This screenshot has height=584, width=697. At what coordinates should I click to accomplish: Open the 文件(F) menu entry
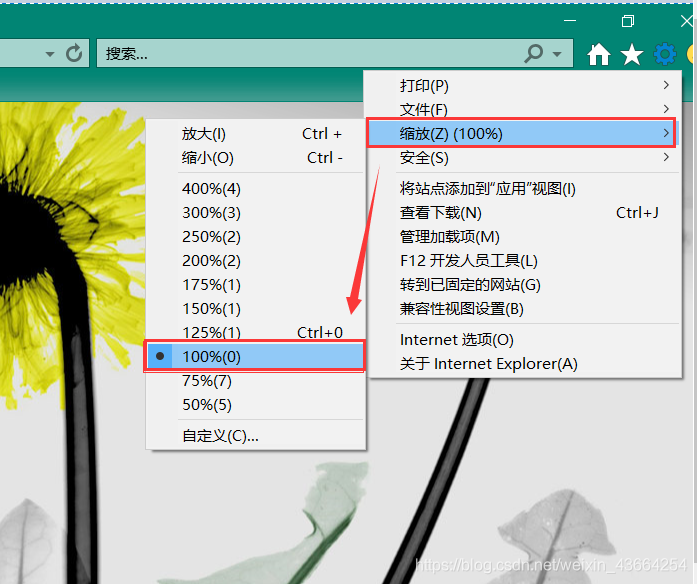523,109
